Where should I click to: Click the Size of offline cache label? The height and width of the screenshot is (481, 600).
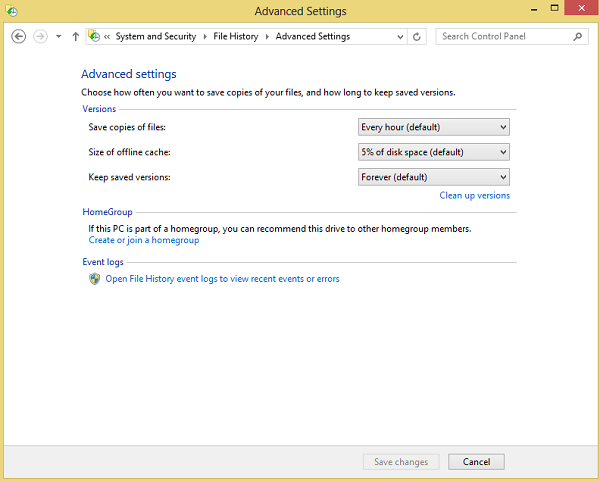click(129, 152)
